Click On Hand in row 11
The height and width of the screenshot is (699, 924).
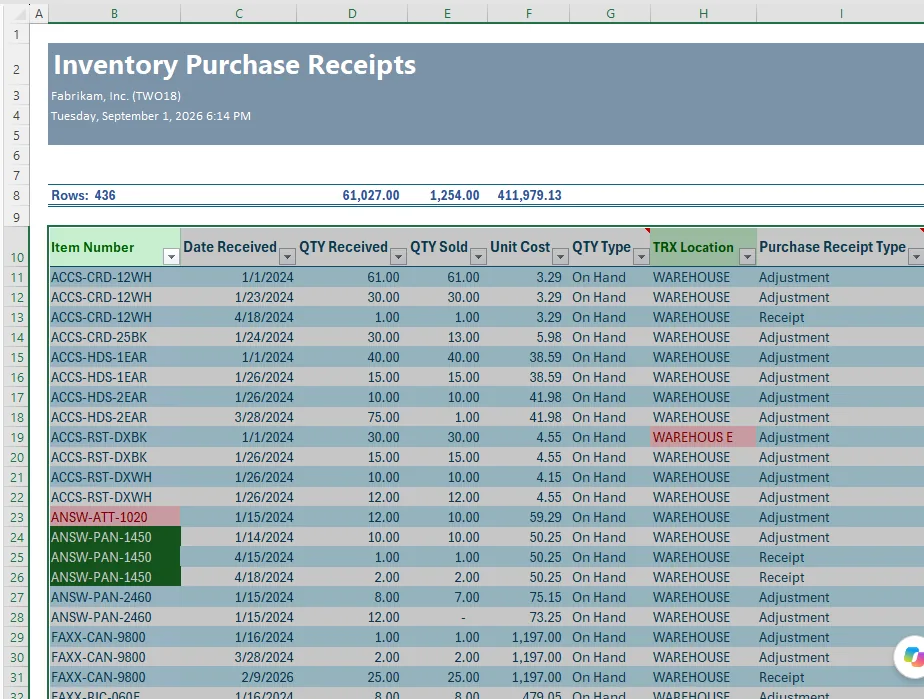[610, 277]
